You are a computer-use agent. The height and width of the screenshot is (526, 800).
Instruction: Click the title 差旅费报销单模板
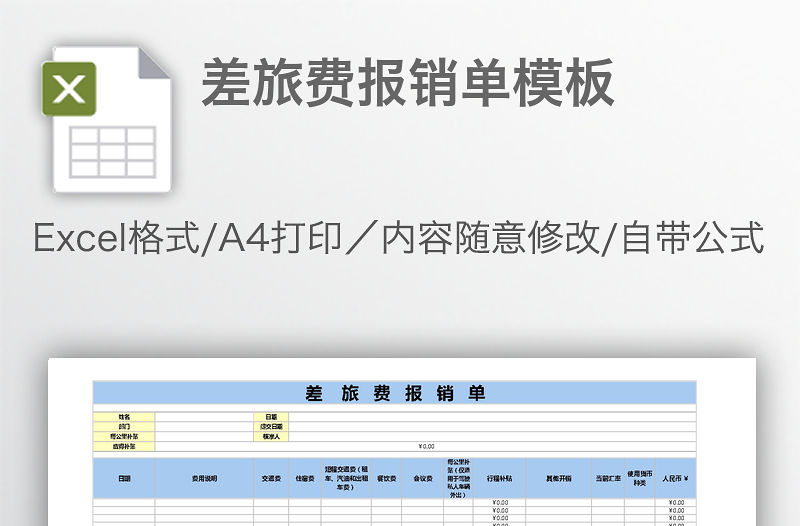pyautogui.click(x=408, y=83)
